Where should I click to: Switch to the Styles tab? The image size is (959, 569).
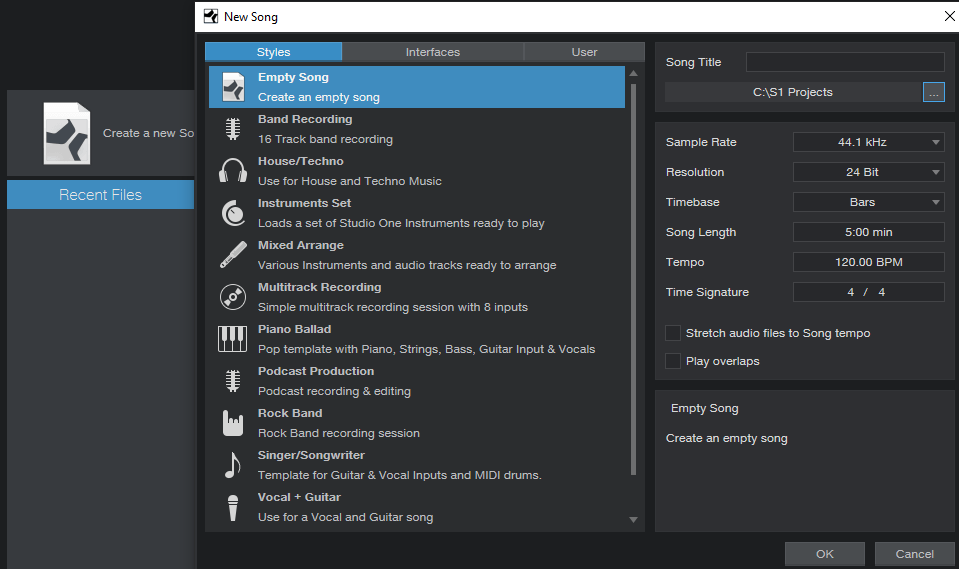coord(273,52)
